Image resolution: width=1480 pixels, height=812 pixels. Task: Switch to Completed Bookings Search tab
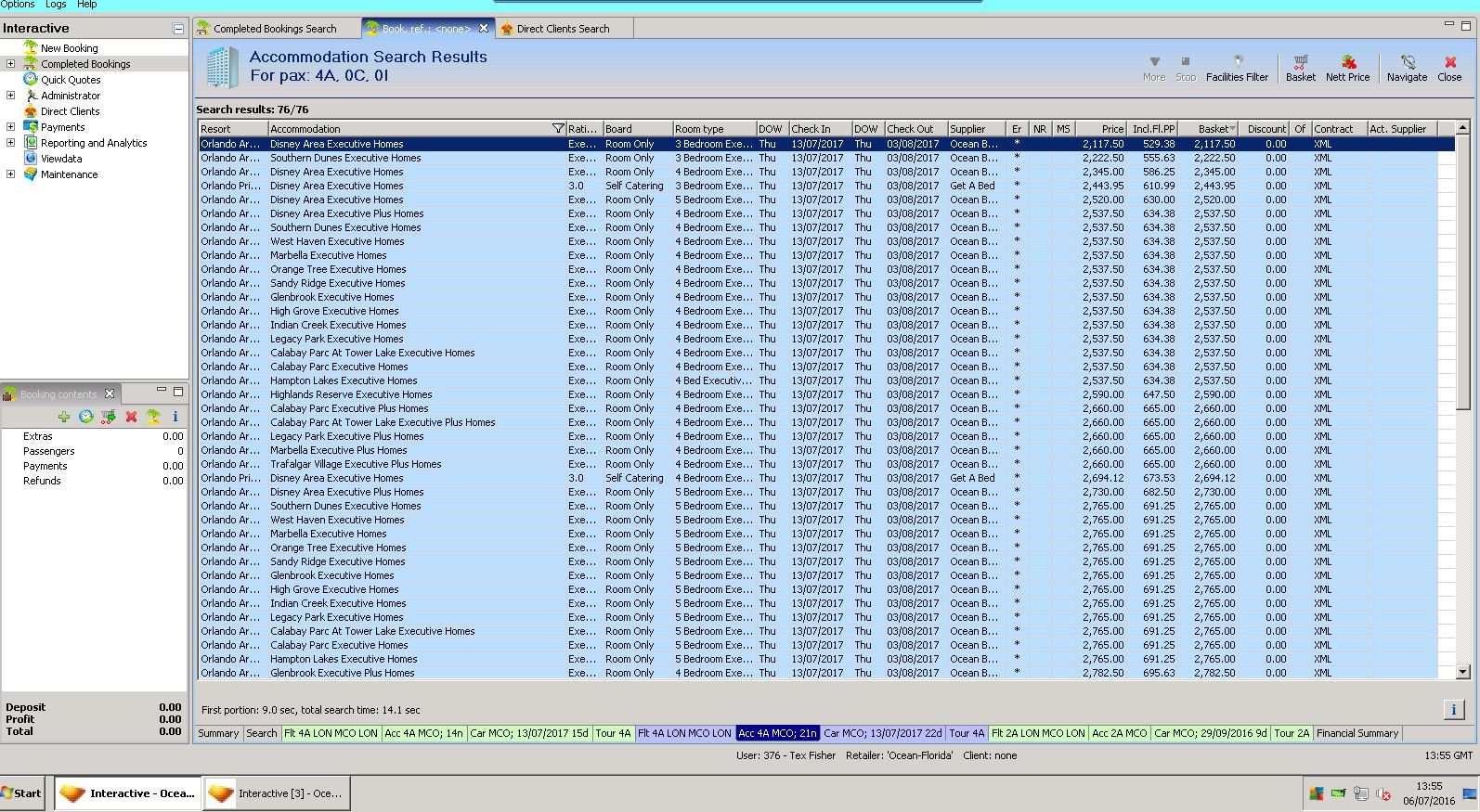[x=275, y=29]
